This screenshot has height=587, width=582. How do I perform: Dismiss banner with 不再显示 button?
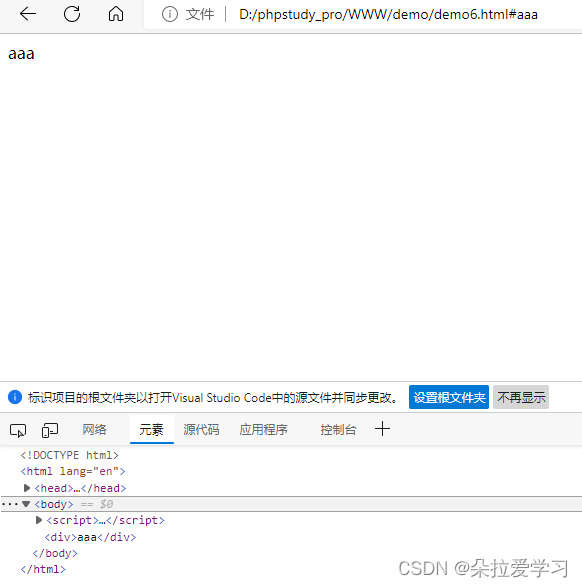coord(521,397)
